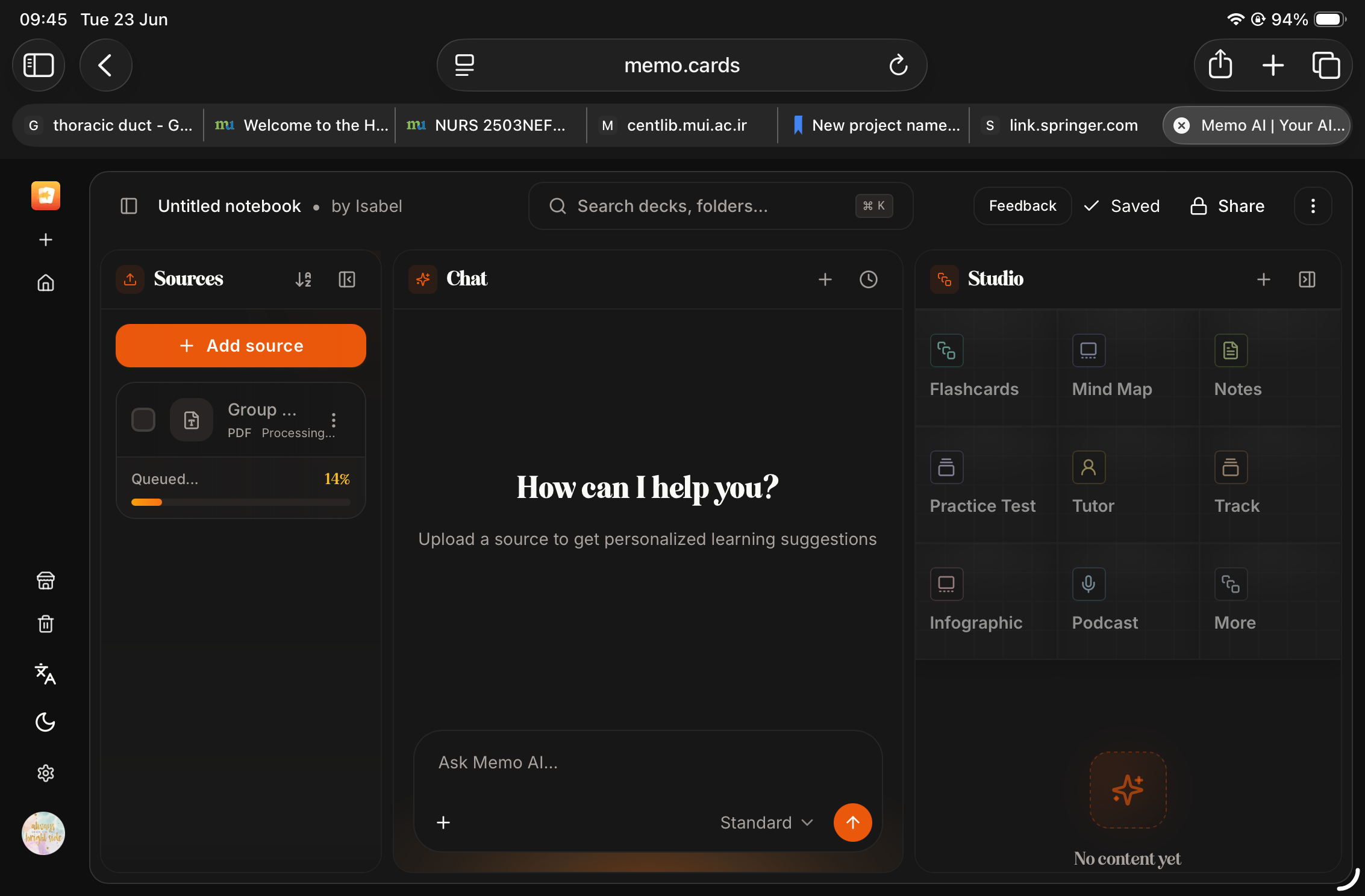Click the Queued... status text
1365x896 pixels.
(165, 479)
